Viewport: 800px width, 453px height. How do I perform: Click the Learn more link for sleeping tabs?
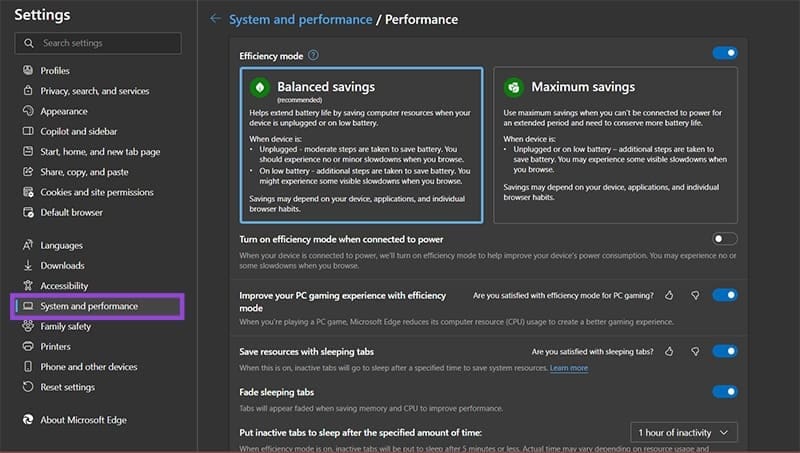coord(569,368)
